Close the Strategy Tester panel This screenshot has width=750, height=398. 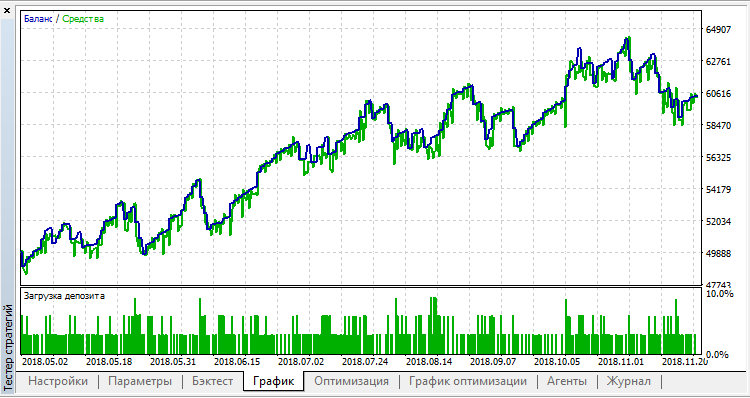click(x=7, y=10)
